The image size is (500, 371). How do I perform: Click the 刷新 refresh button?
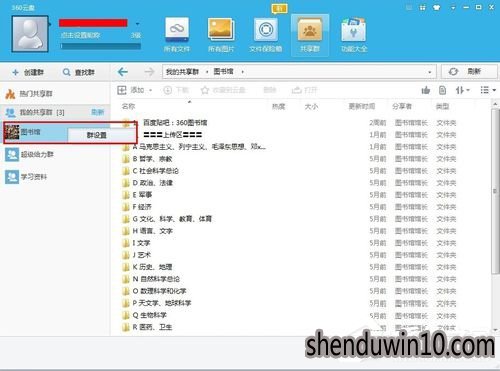click(x=469, y=72)
